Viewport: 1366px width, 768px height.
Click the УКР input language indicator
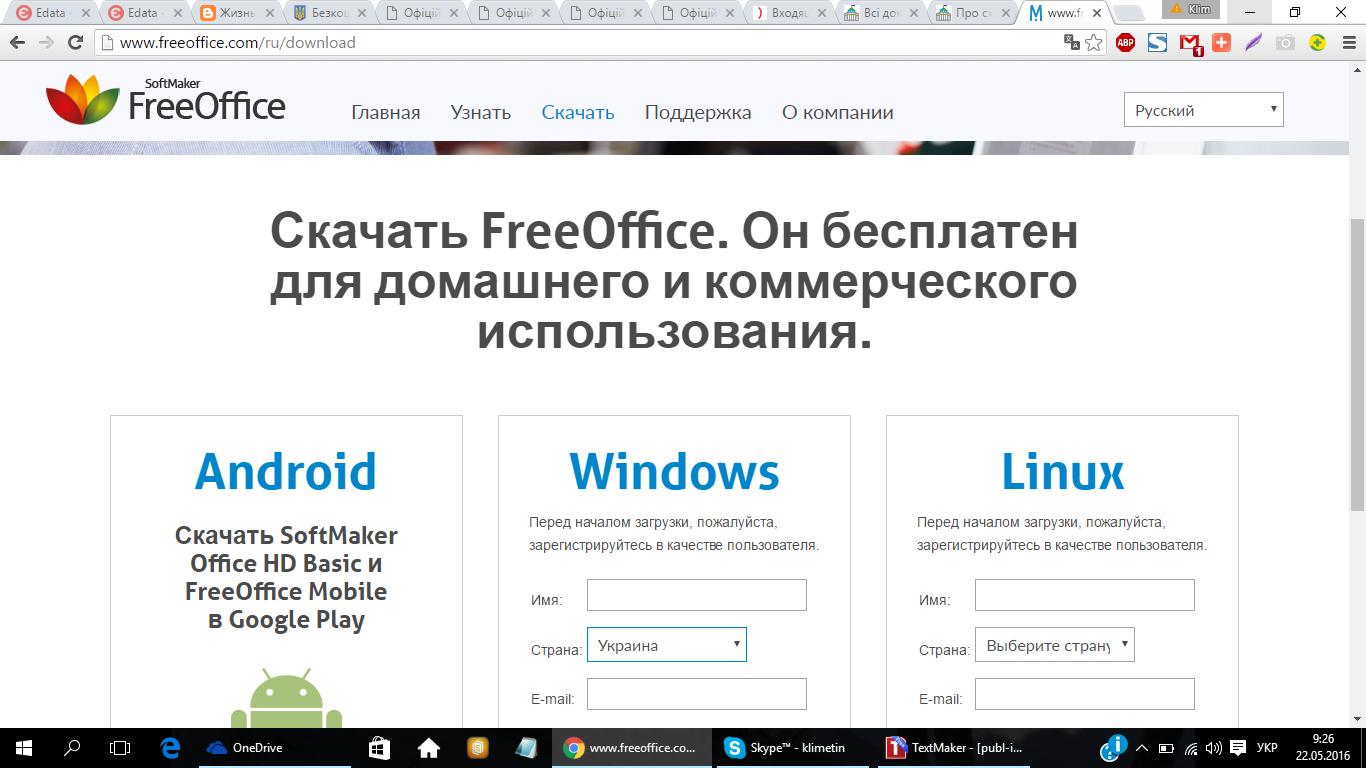tap(1267, 747)
